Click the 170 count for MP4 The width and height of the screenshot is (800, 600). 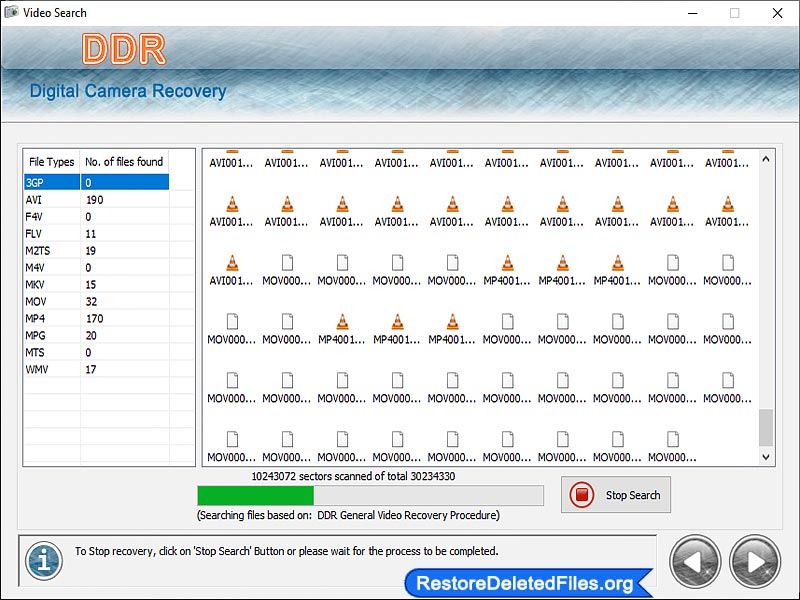94,318
